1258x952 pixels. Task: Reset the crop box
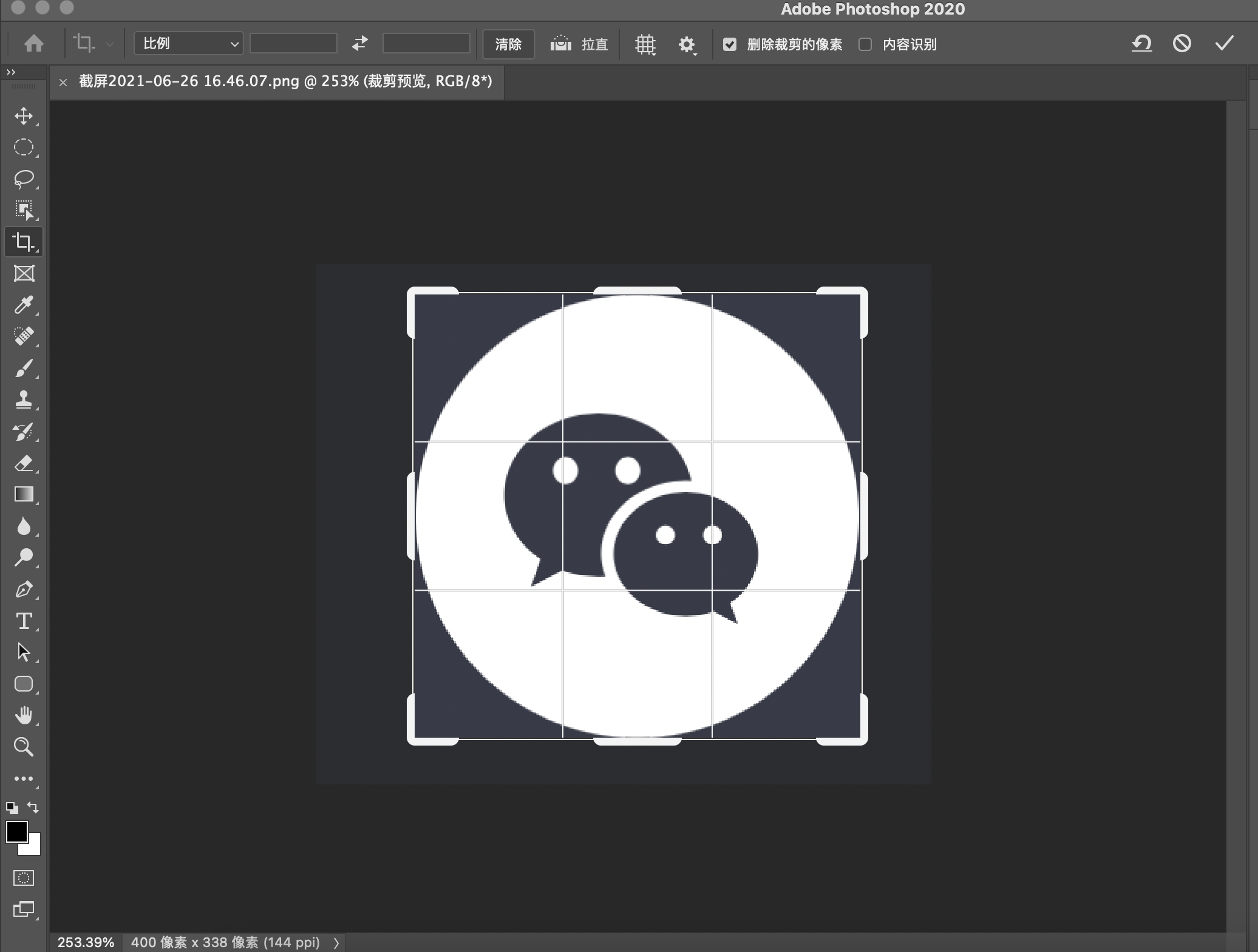[1141, 43]
